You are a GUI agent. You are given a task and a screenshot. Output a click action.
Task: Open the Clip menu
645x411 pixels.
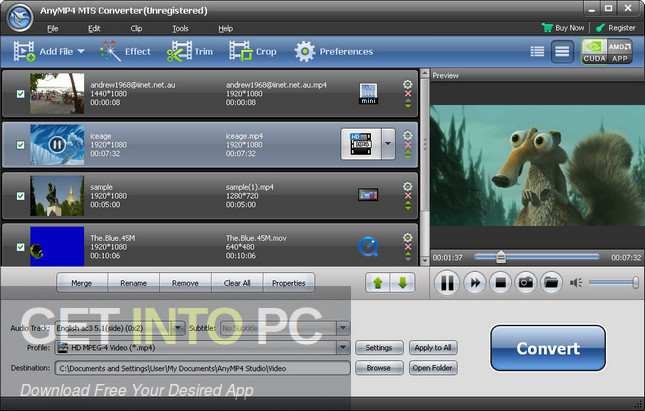coord(136,28)
